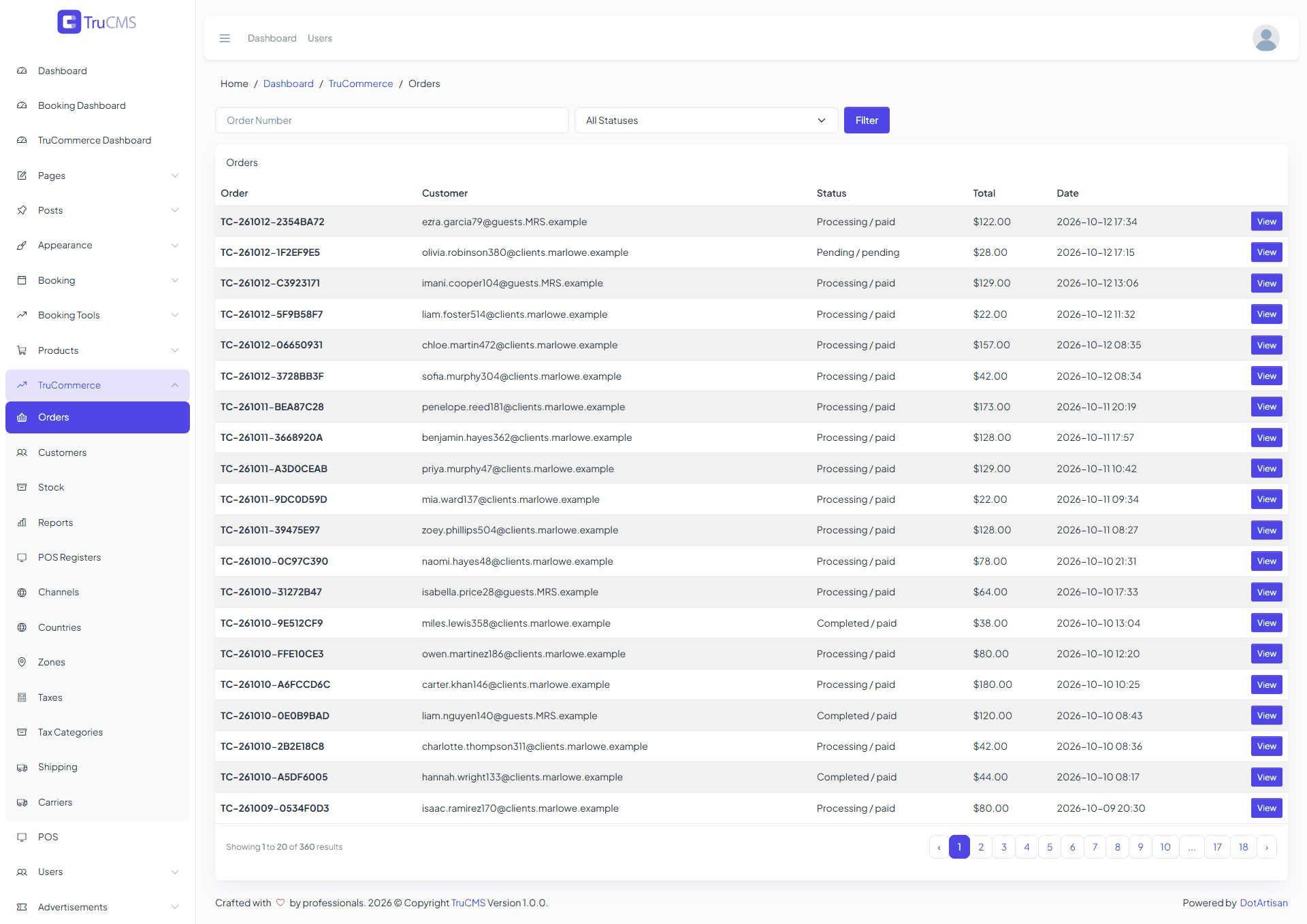Expand the Posts sidebar menu
The image size is (1307, 924).
[x=97, y=210]
